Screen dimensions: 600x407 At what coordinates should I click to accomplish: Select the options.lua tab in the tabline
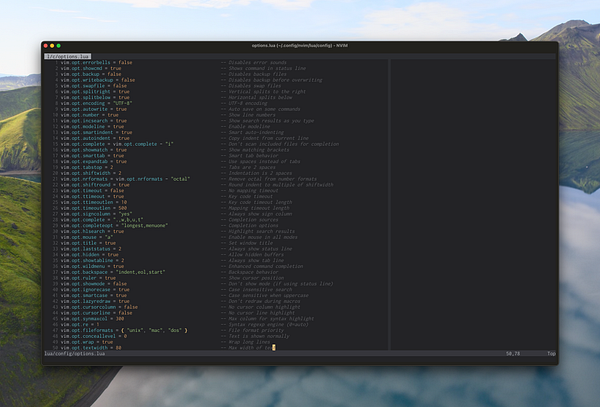[68, 56]
